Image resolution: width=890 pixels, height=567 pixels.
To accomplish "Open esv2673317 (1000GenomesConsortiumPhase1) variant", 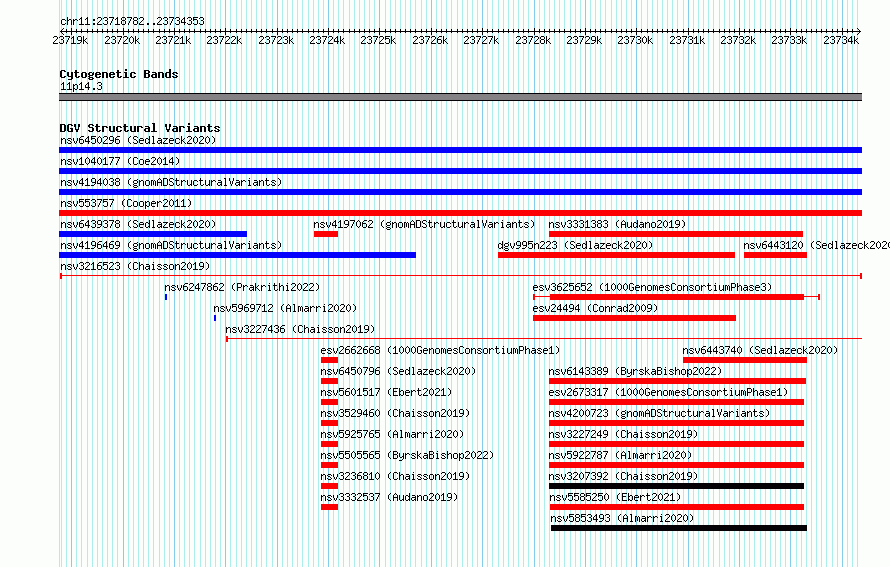I will (668, 392).
